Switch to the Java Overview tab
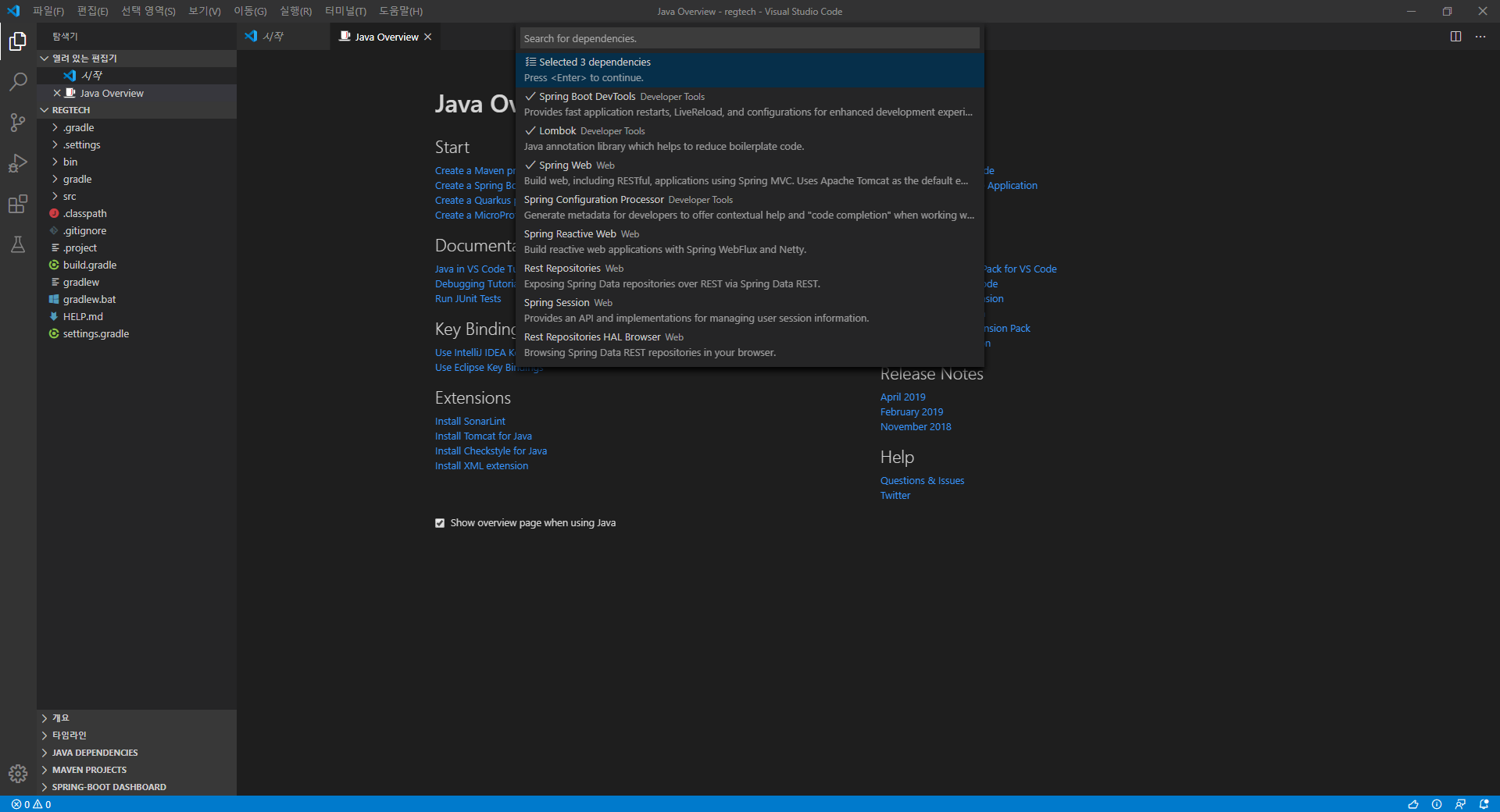Image resolution: width=1500 pixels, height=812 pixels. 385,36
